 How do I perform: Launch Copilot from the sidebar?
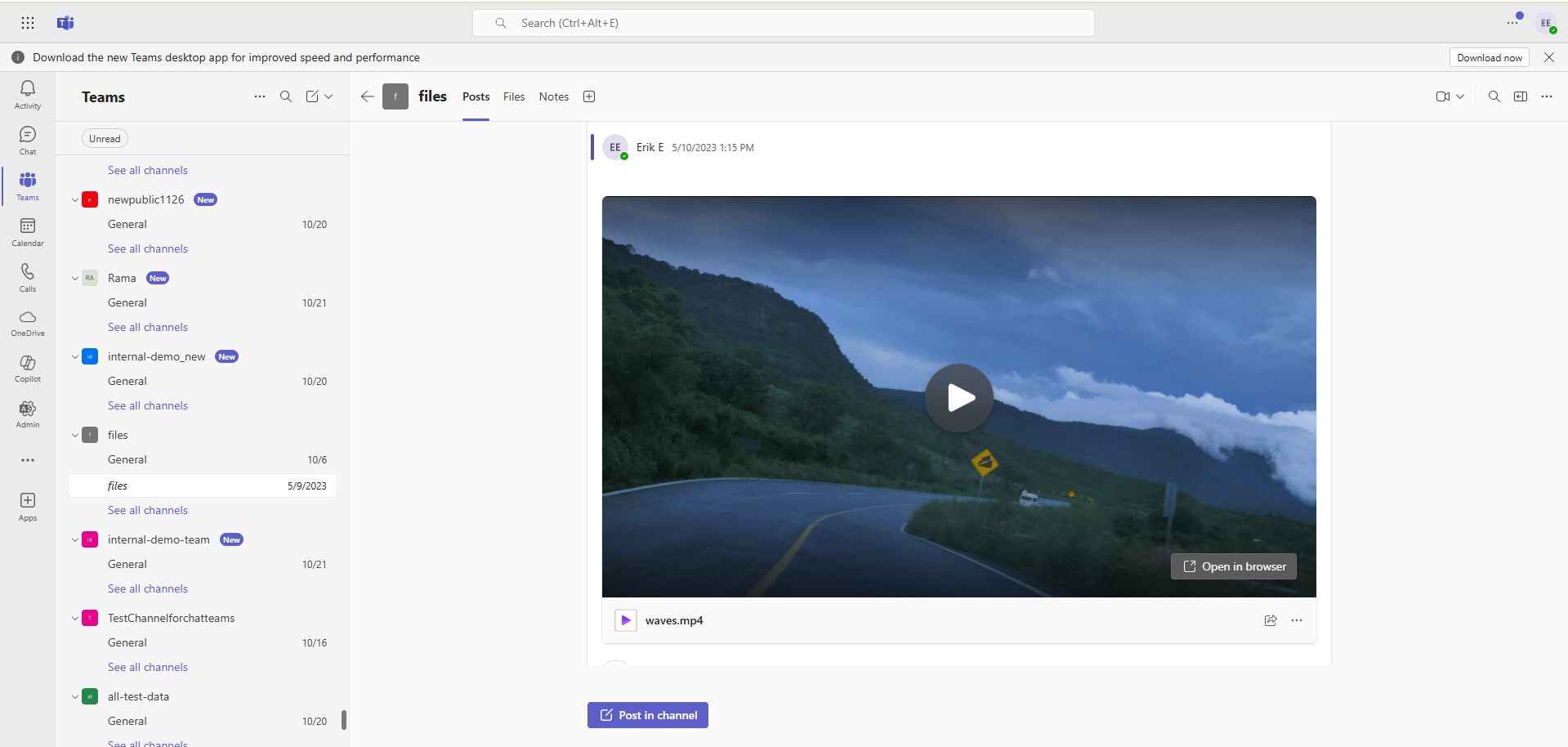27,369
